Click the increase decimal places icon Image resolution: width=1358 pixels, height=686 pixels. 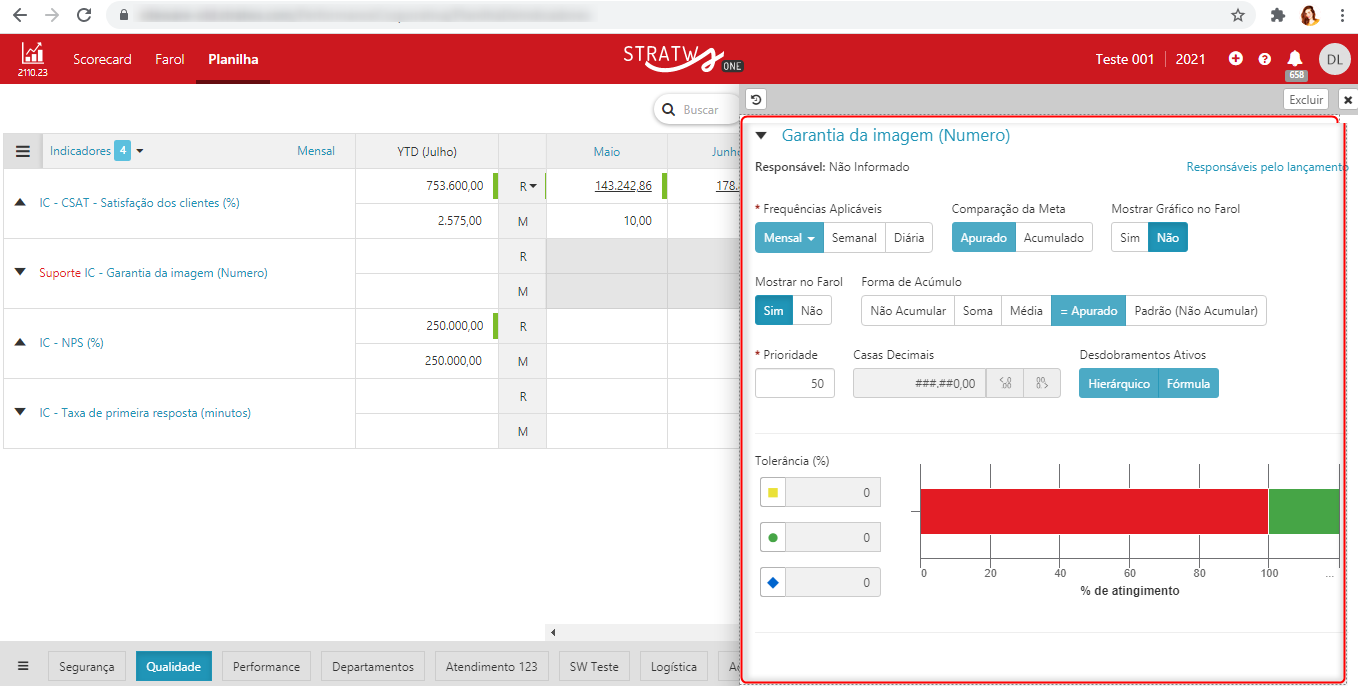1042,383
